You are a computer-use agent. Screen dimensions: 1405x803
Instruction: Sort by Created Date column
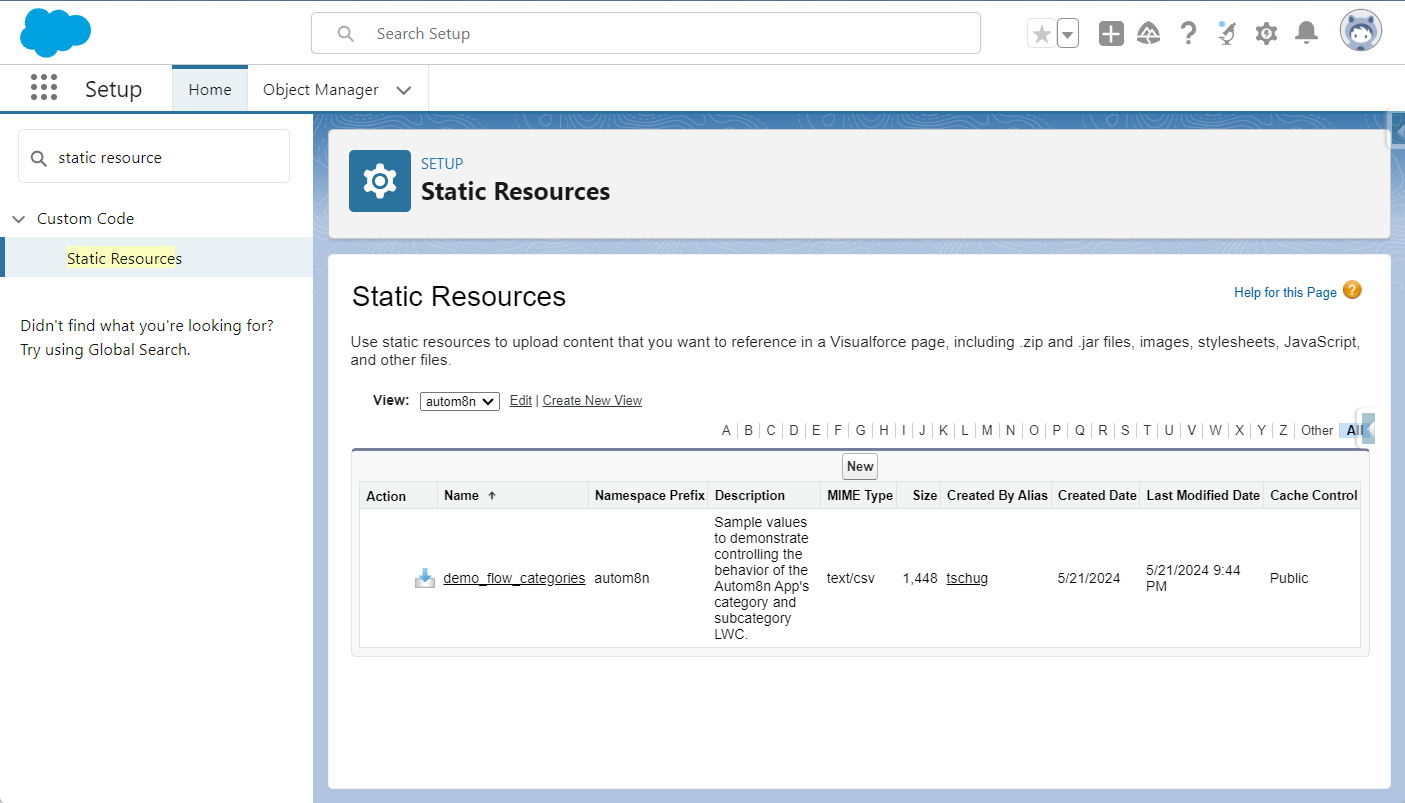(x=1097, y=495)
